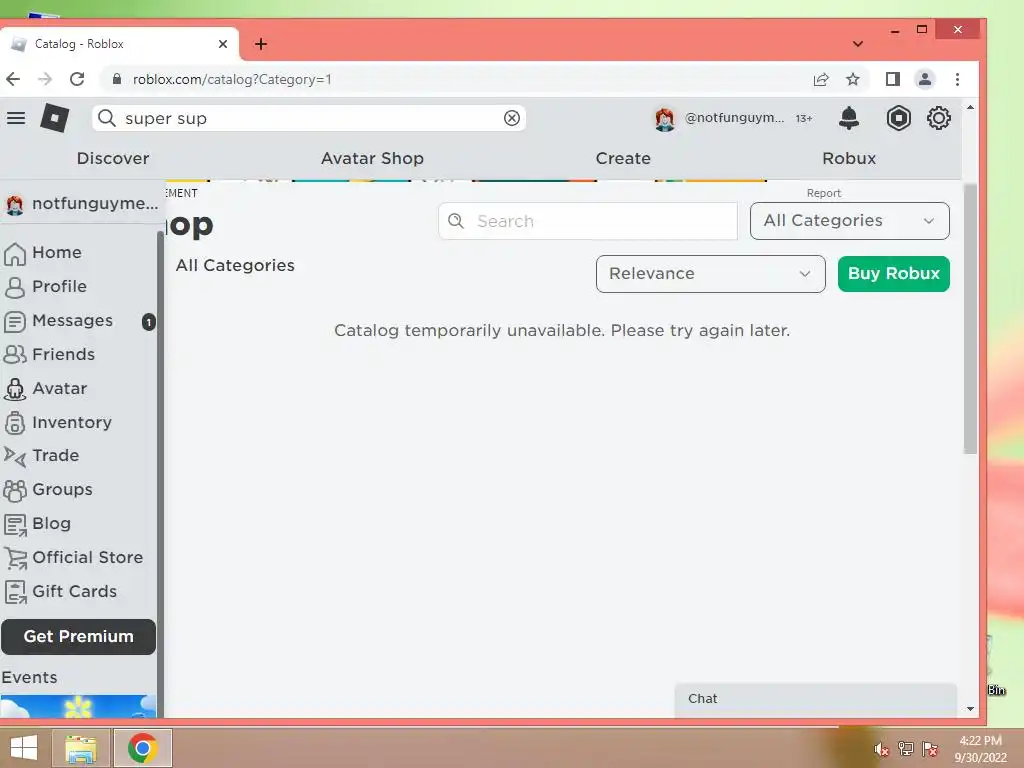Viewport: 1024px width, 768px height.
Task: Click notfunguyme username in sidebar
Action: pyautogui.click(x=95, y=204)
